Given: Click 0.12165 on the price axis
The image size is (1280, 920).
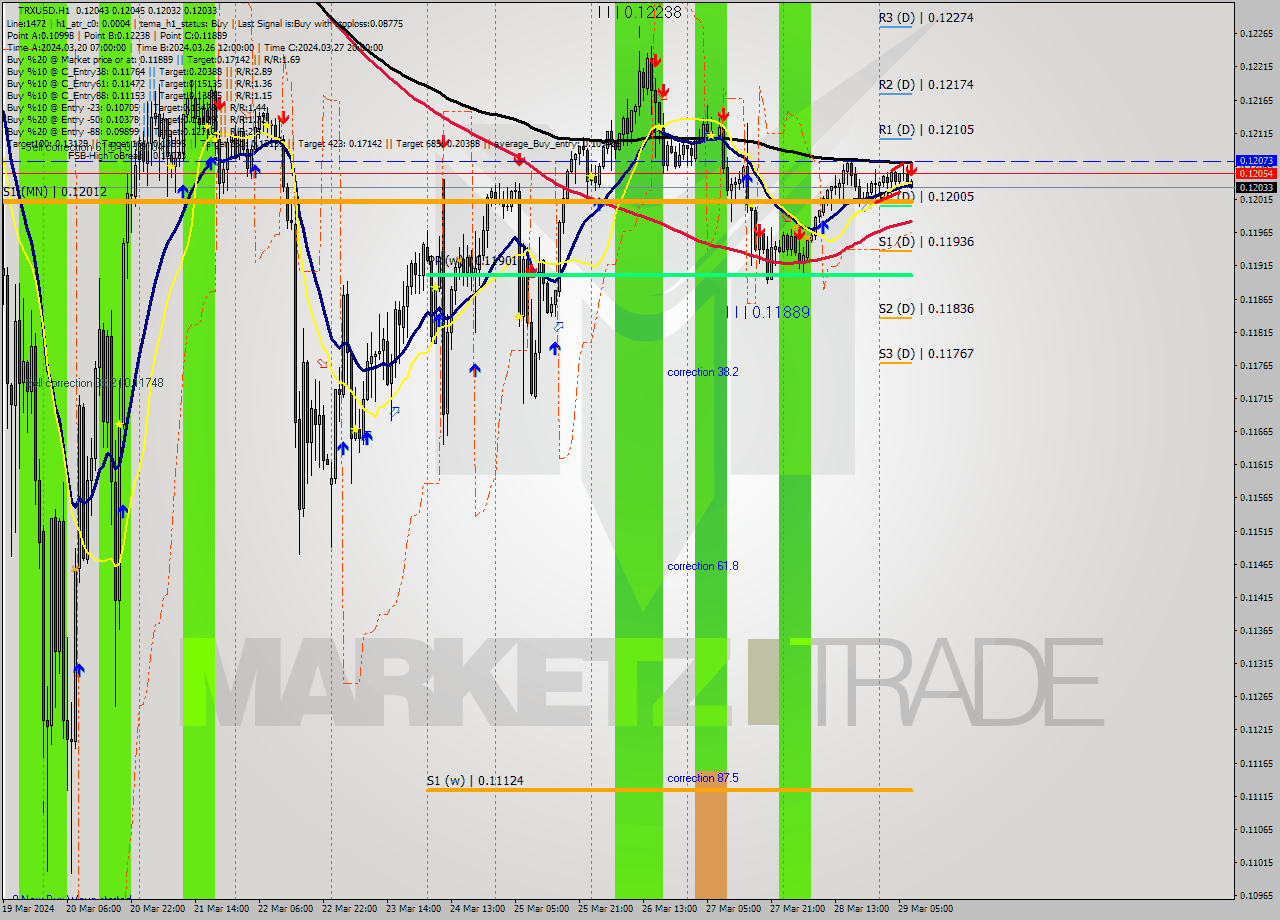Looking at the screenshot, I should click(1255, 100).
